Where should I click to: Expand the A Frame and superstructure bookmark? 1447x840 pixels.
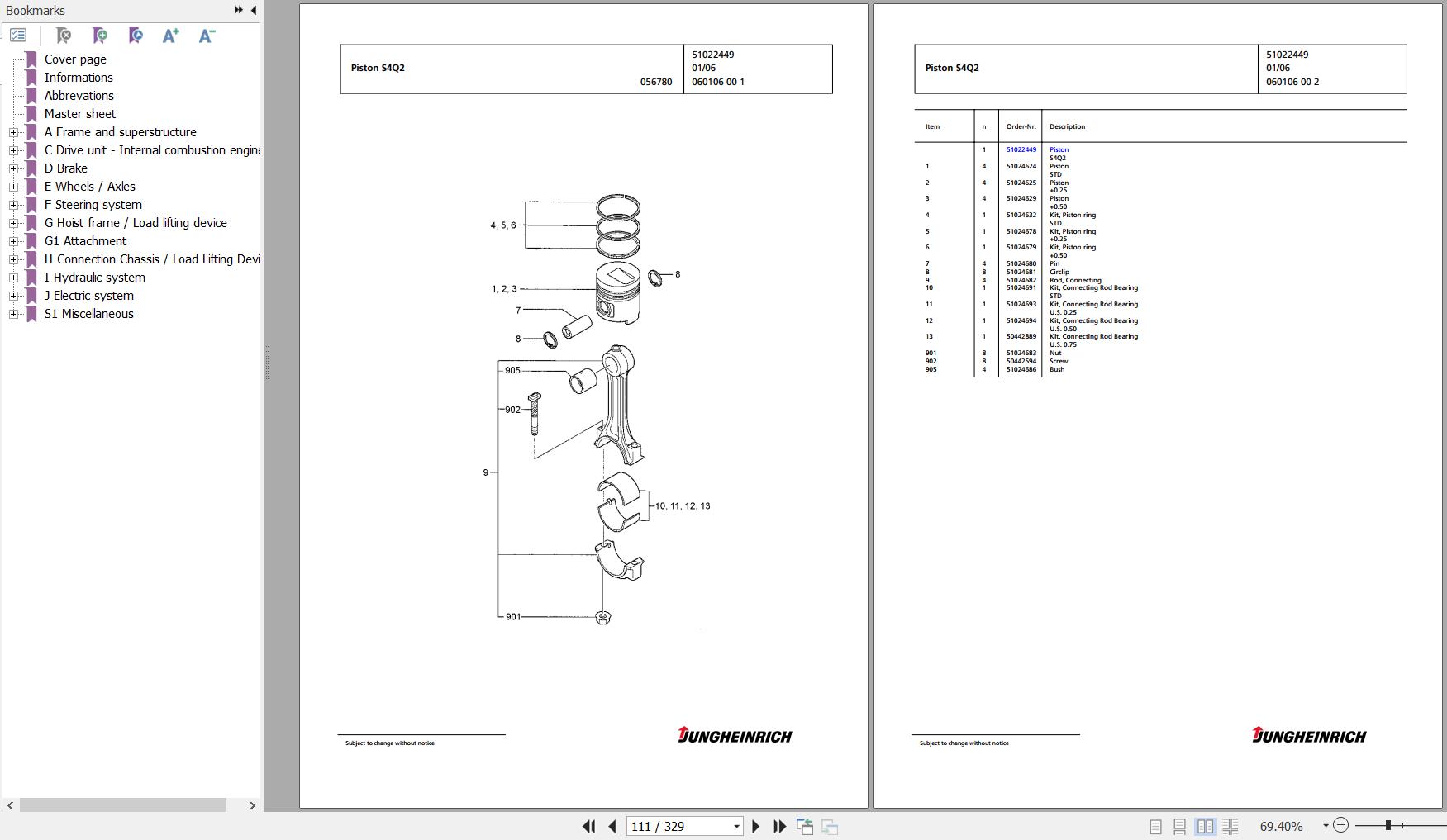click(x=13, y=132)
